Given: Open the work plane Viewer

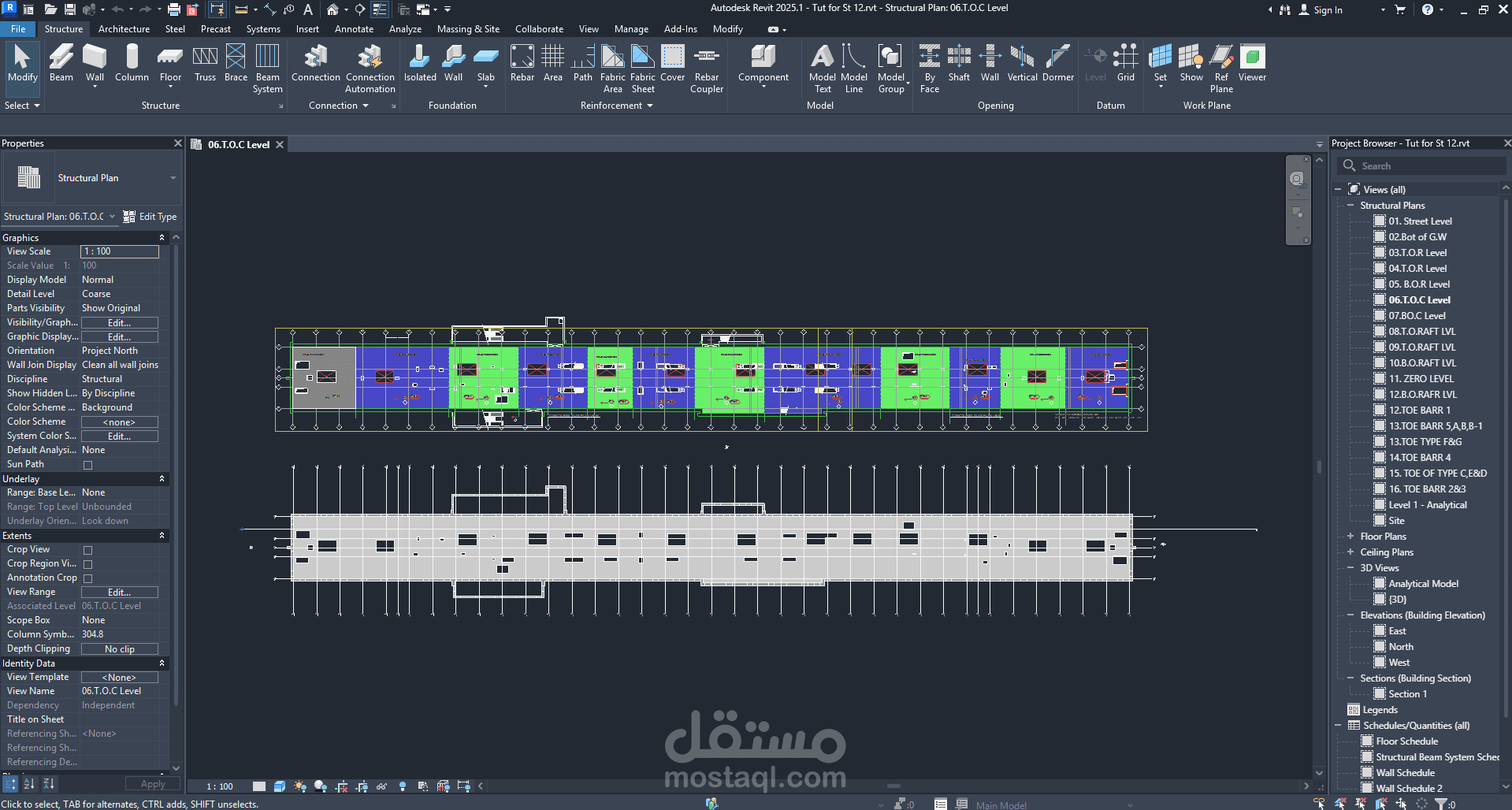Looking at the screenshot, I should (x=1252, y=63).
